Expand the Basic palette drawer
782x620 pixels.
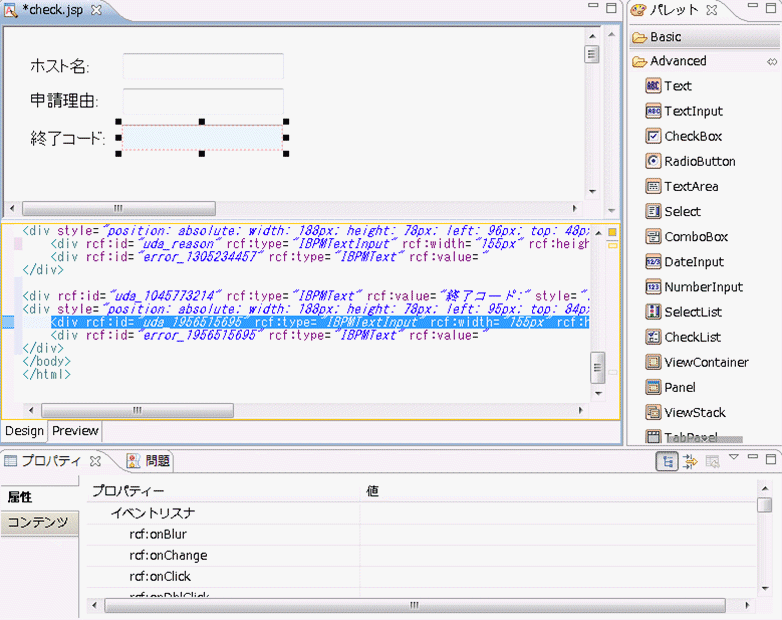[x=665, y=37]
